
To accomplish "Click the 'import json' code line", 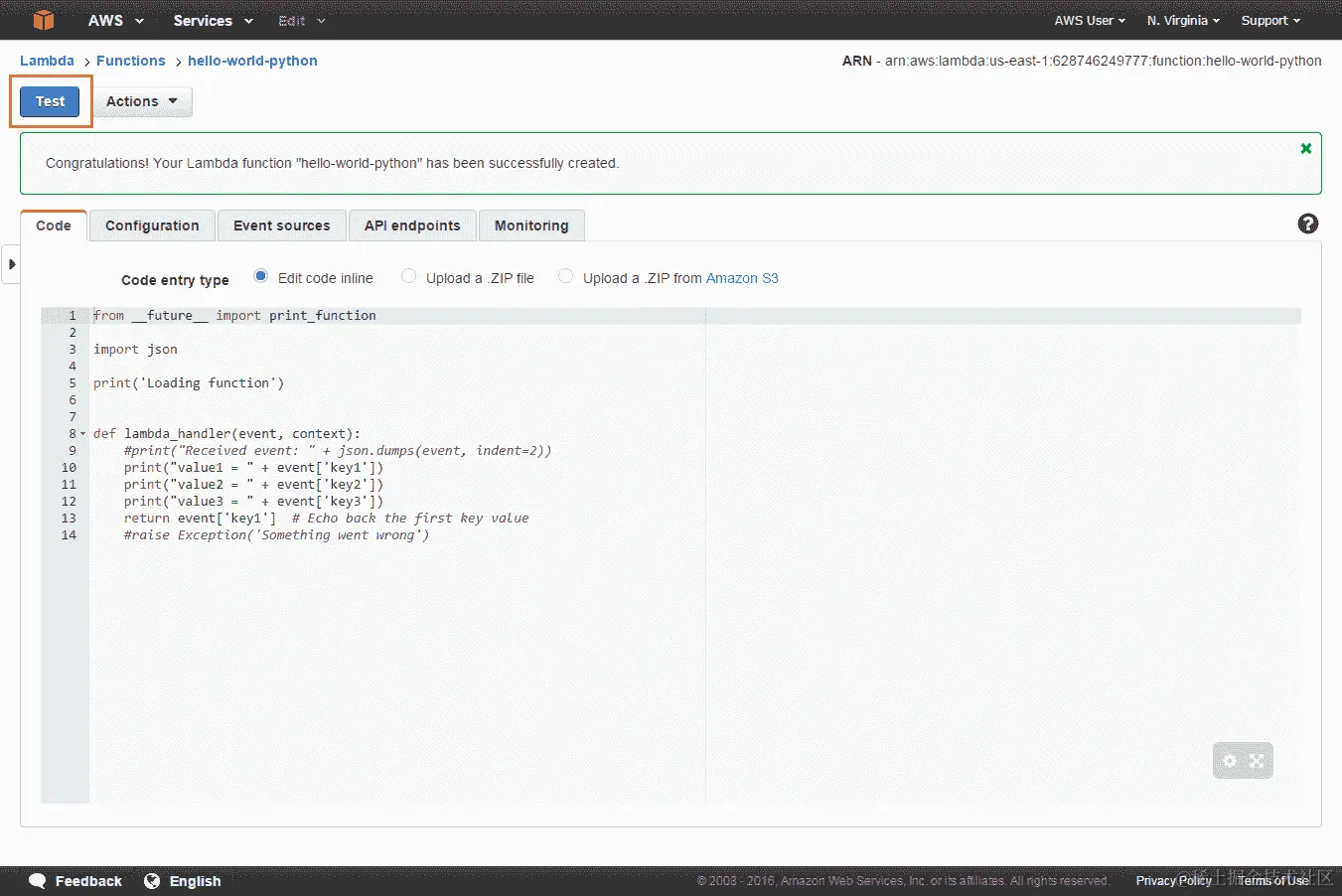I will tap(135, 350).
